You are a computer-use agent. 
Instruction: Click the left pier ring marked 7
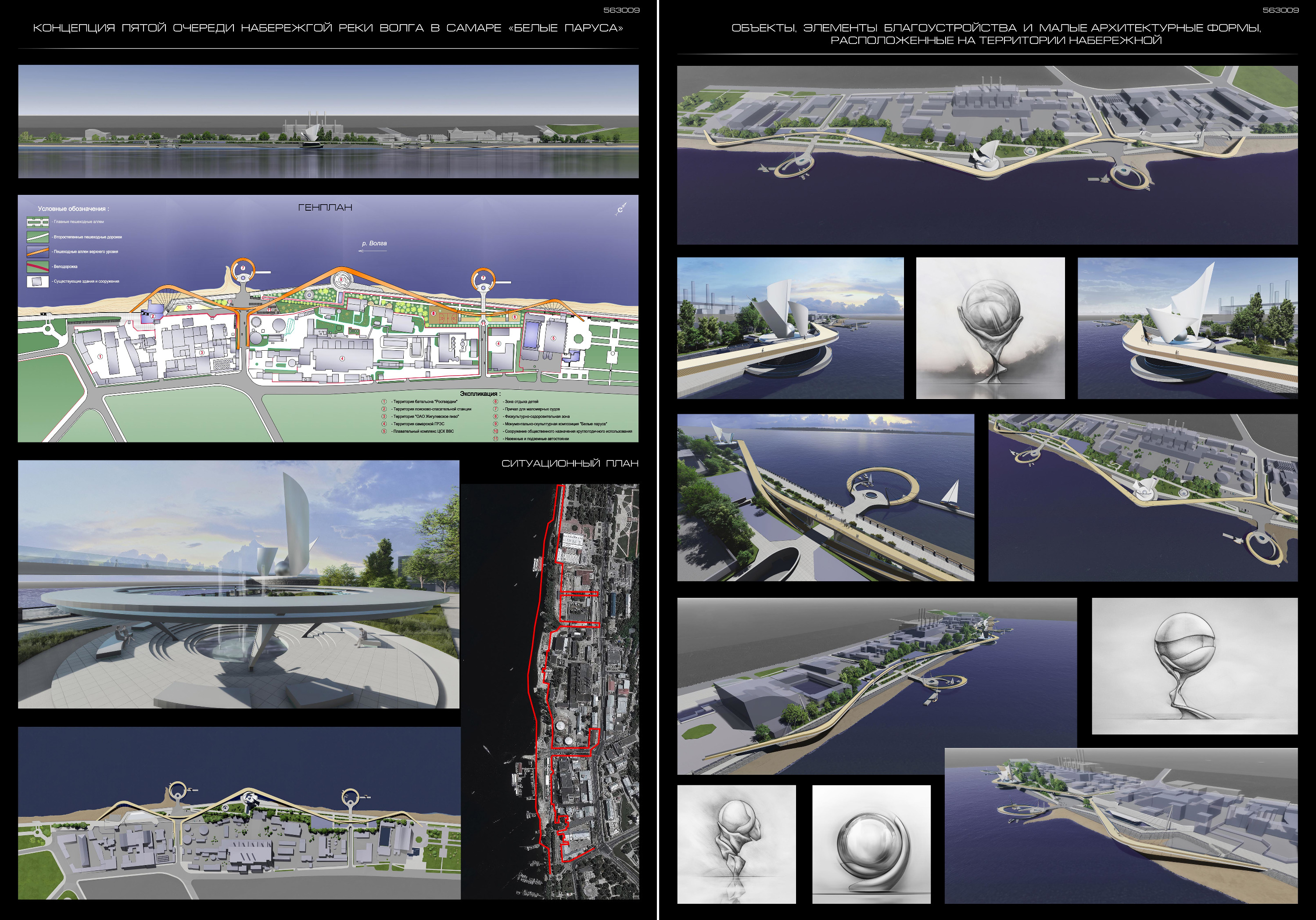(x=243, y=268)
